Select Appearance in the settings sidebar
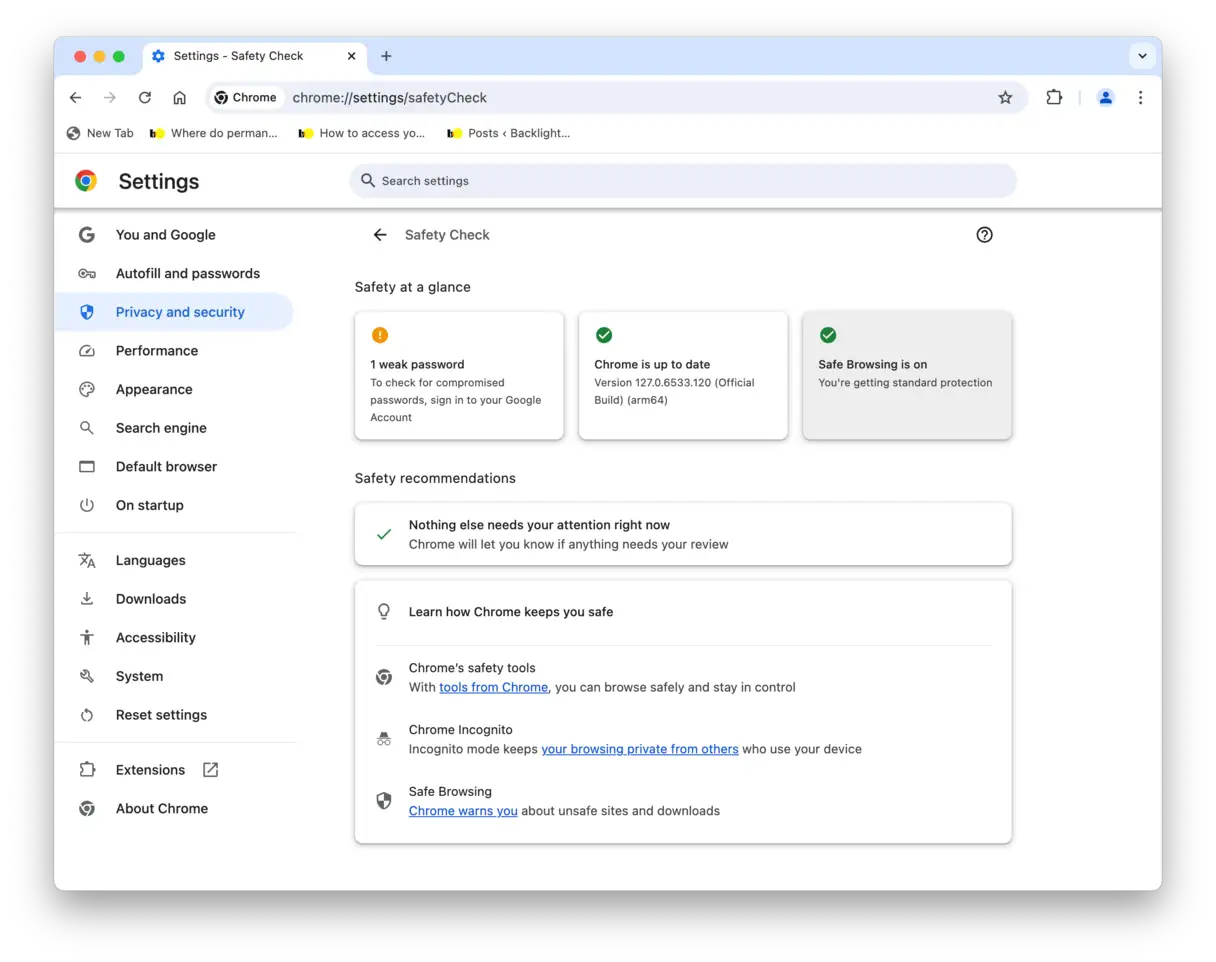The width and height of the screenshot is (1216, 962). tap(154, 390)
